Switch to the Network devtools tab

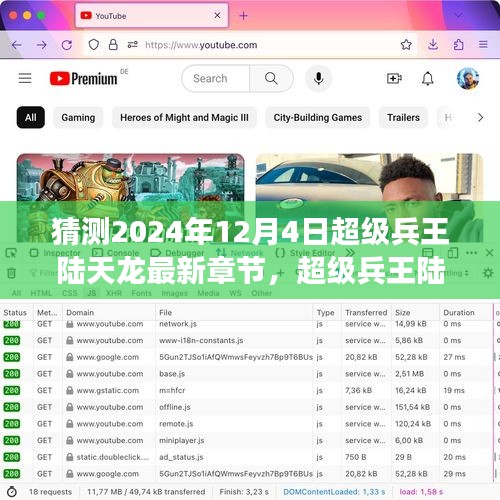click(x=239, y=253)
